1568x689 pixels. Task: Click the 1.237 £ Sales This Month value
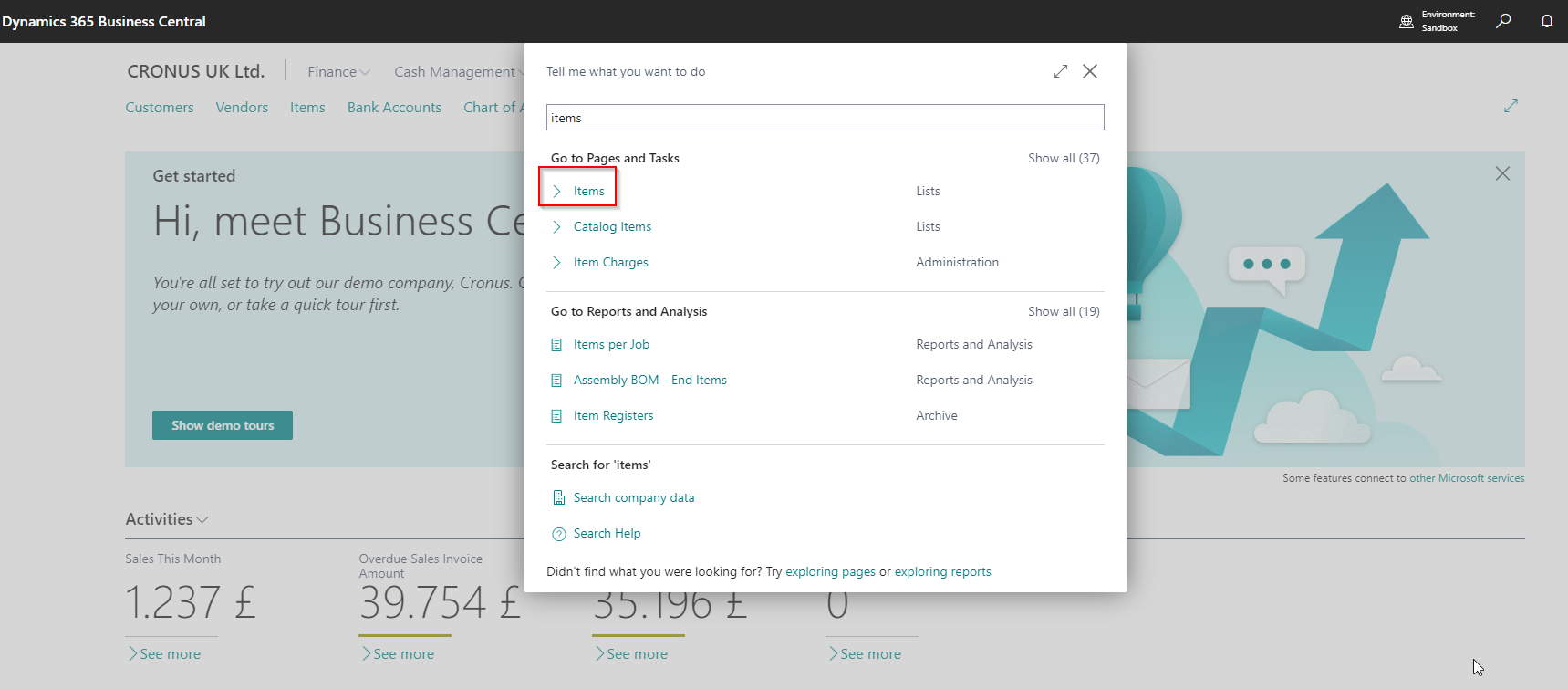191,602
